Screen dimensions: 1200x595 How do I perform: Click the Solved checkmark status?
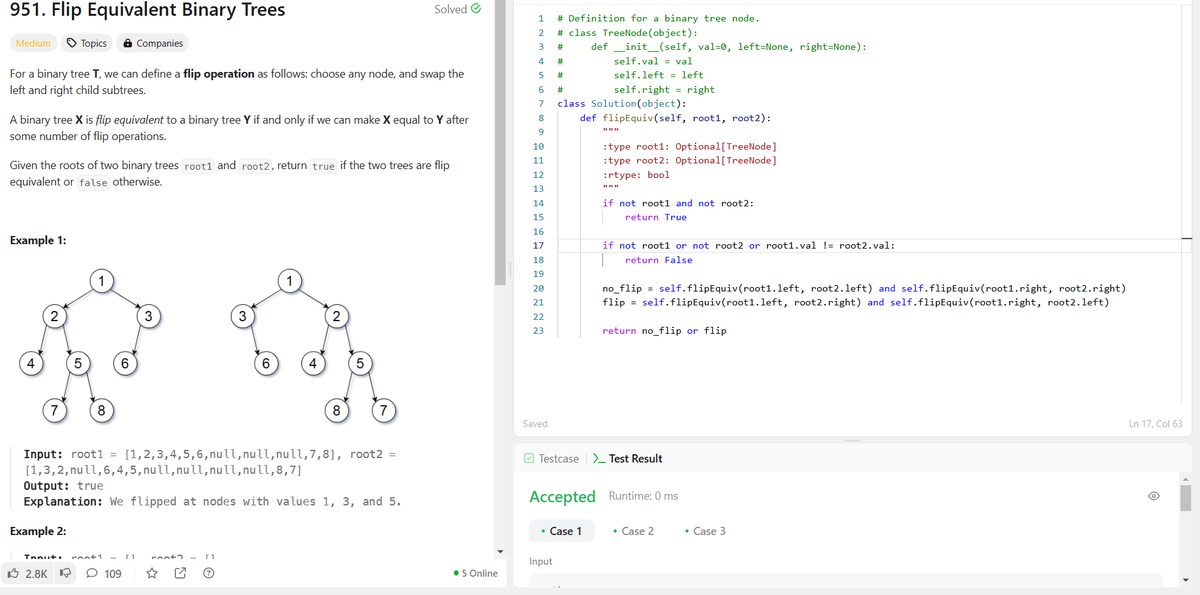coord(458,9)
